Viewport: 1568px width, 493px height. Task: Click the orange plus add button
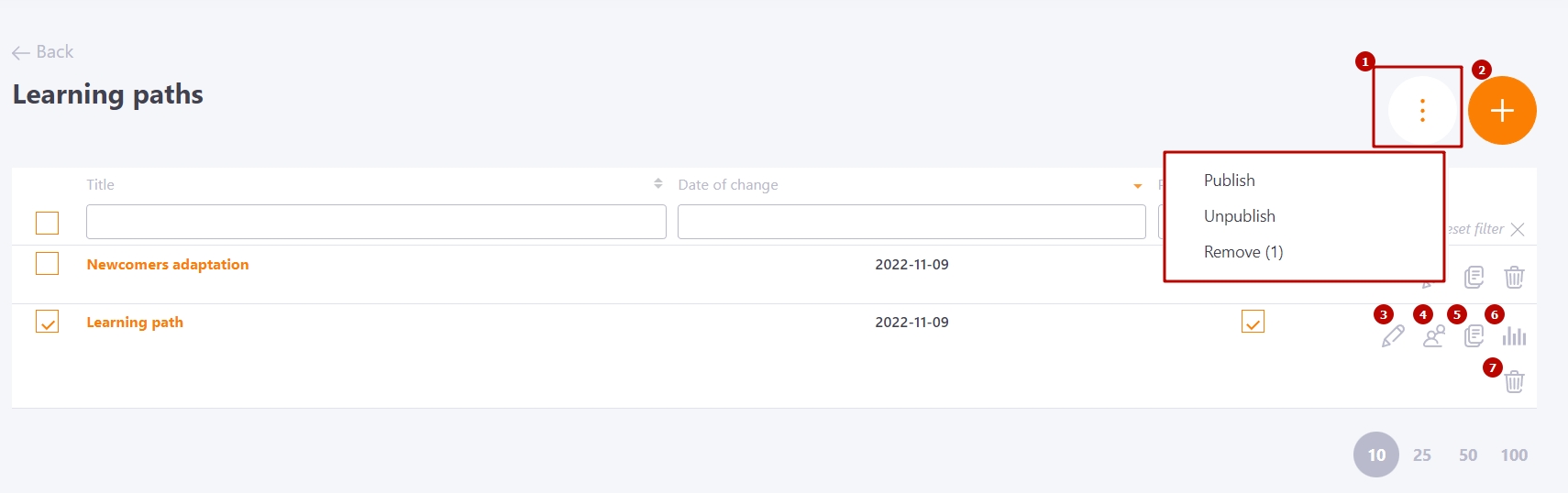(1502, 111)
